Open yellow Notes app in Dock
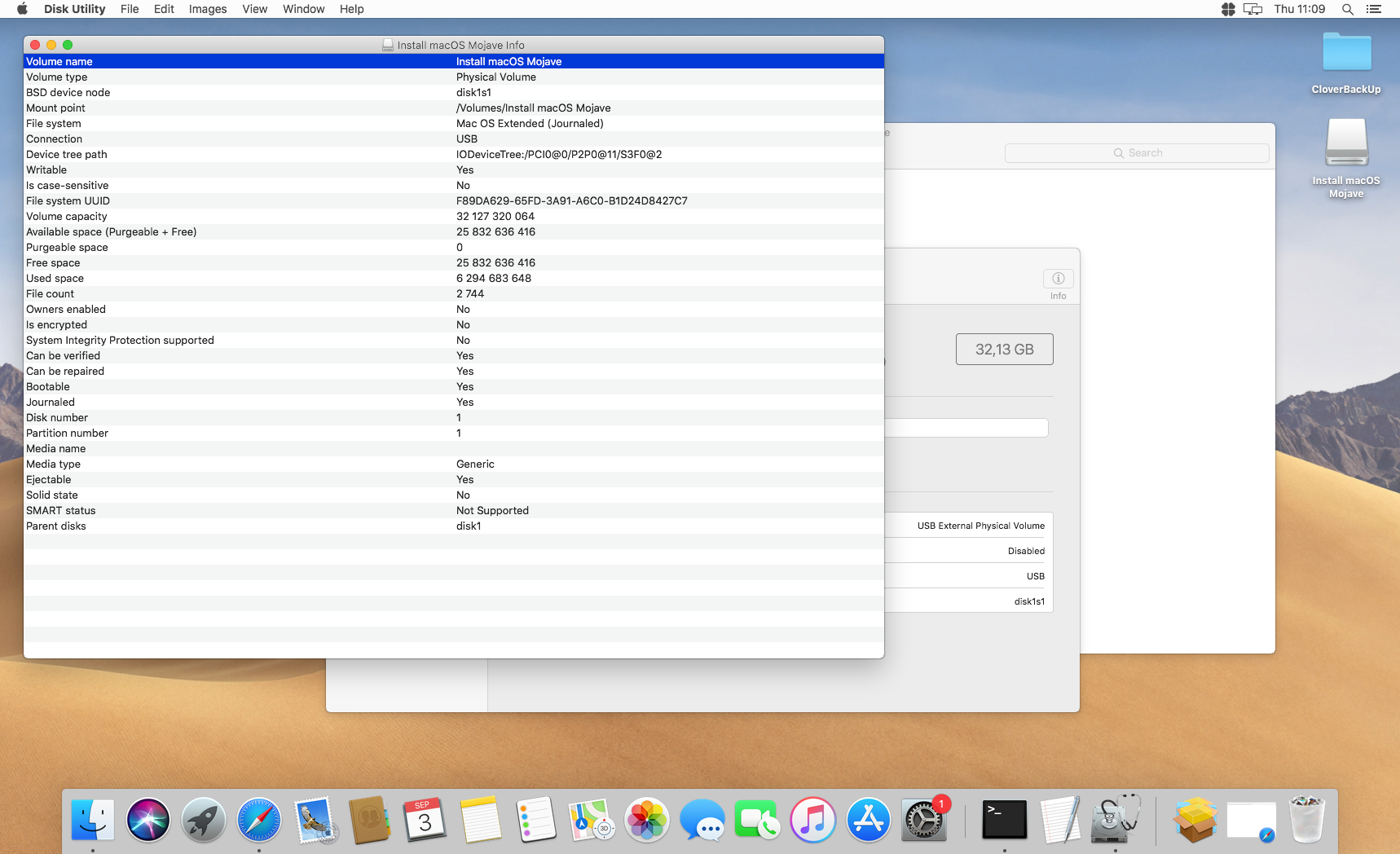The height and width of the screenshot is (854, 1400). click(x=481, y=820)
